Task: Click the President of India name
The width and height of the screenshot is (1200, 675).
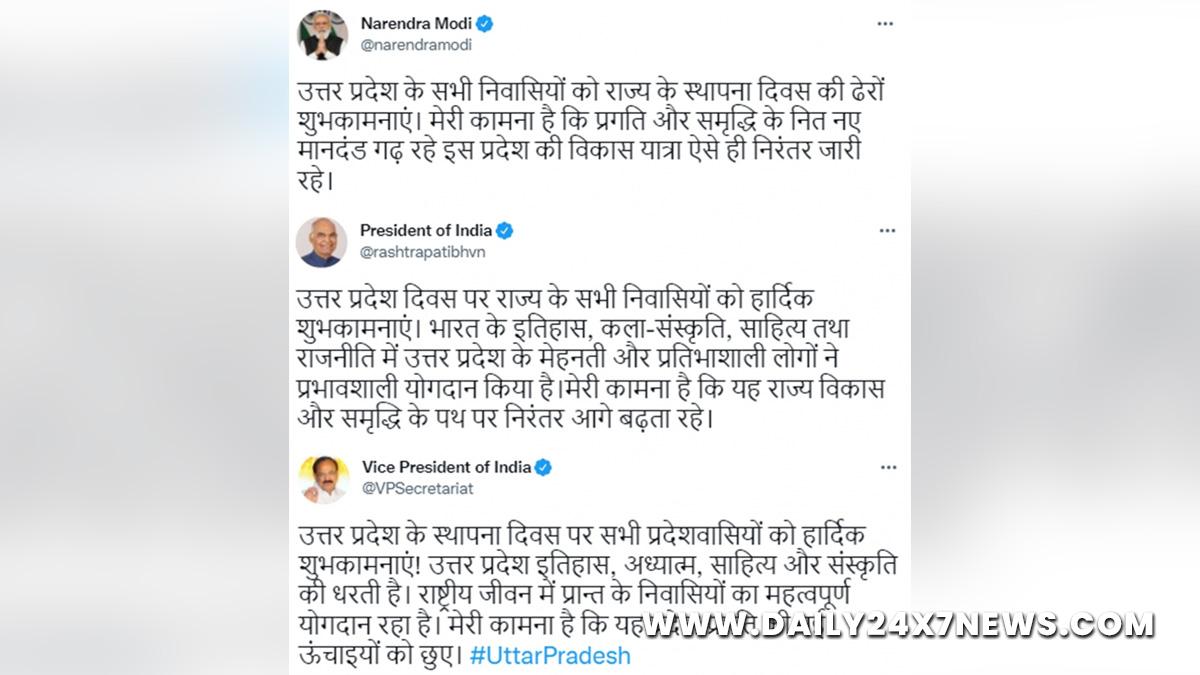Action: coord(426,231)
